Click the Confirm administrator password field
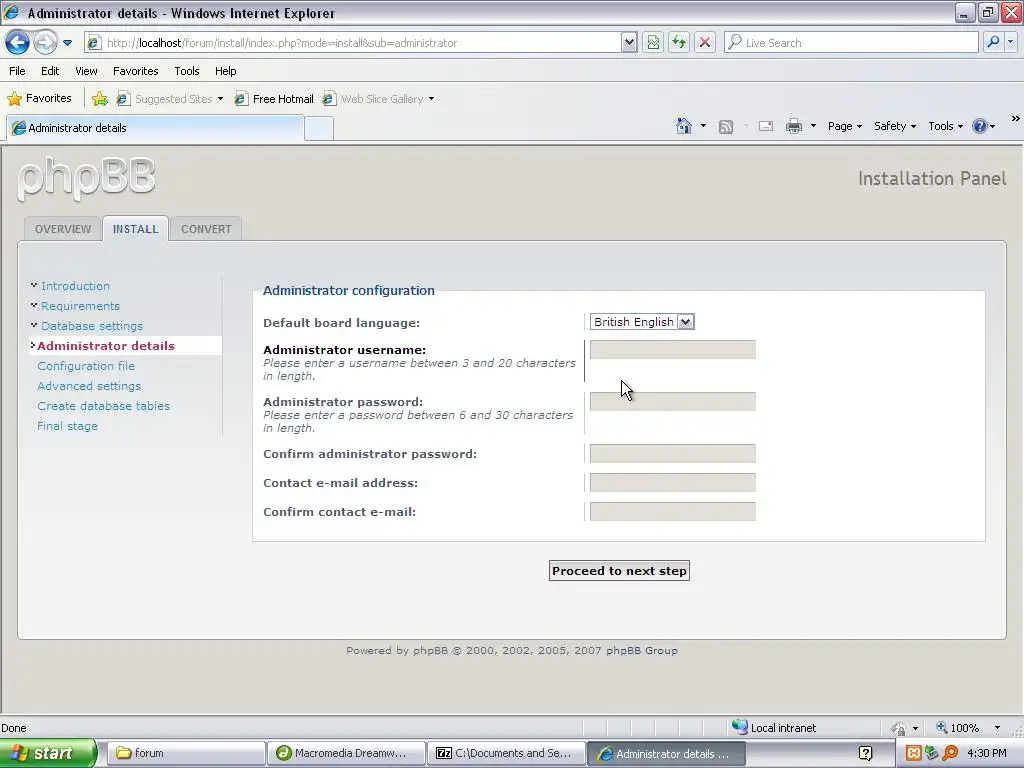1024x768 pixels. (673, 454)
